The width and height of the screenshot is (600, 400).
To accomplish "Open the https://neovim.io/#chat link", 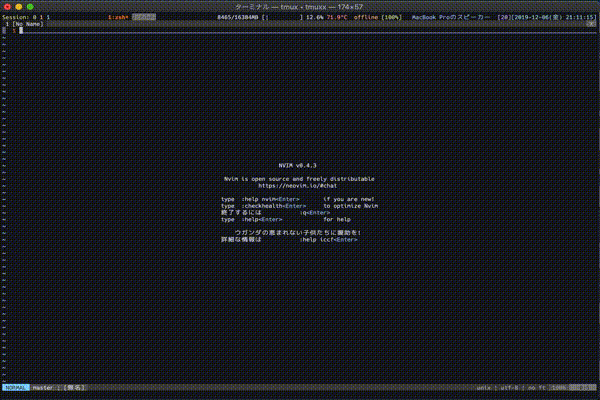I will pyautogui.click(x=297, y=186).
